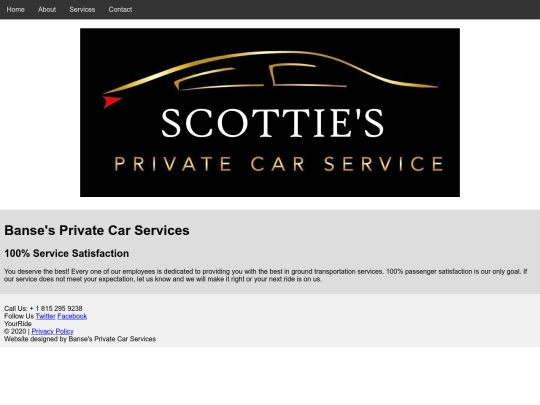
Task: Click the "Website designed by" footer line
Action: (80, 339)
